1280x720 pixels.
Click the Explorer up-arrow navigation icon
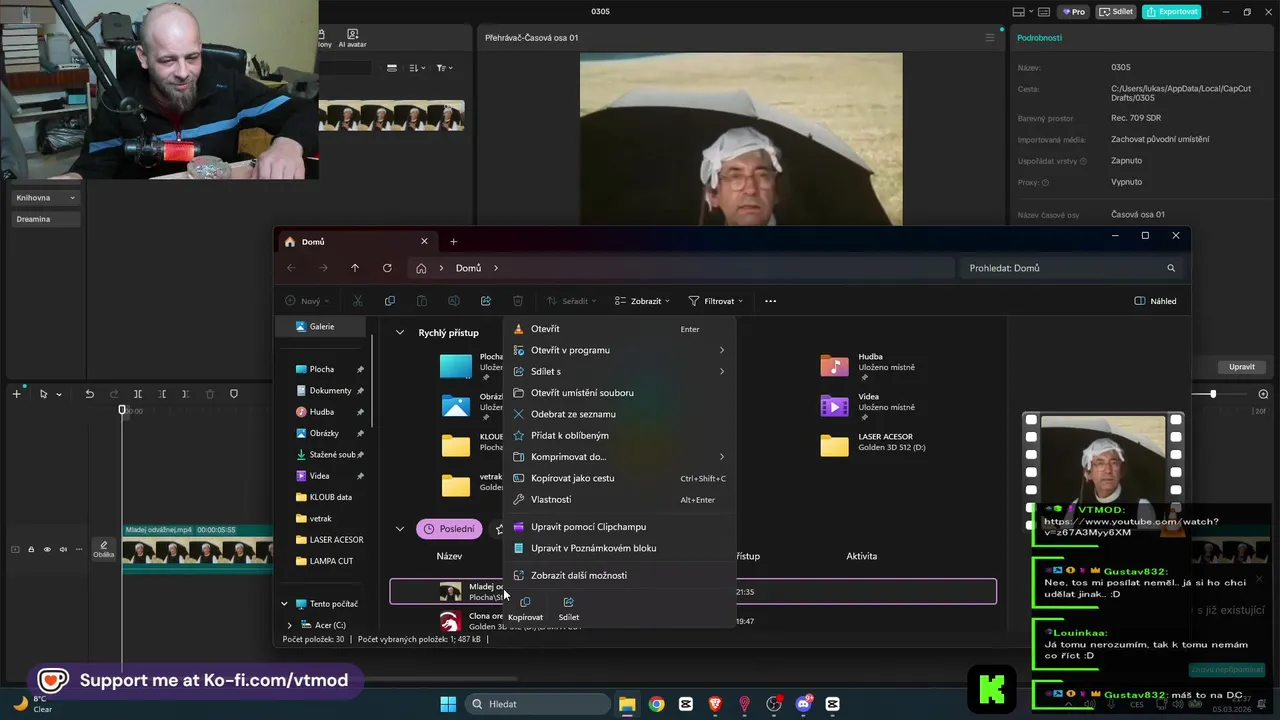355,268
